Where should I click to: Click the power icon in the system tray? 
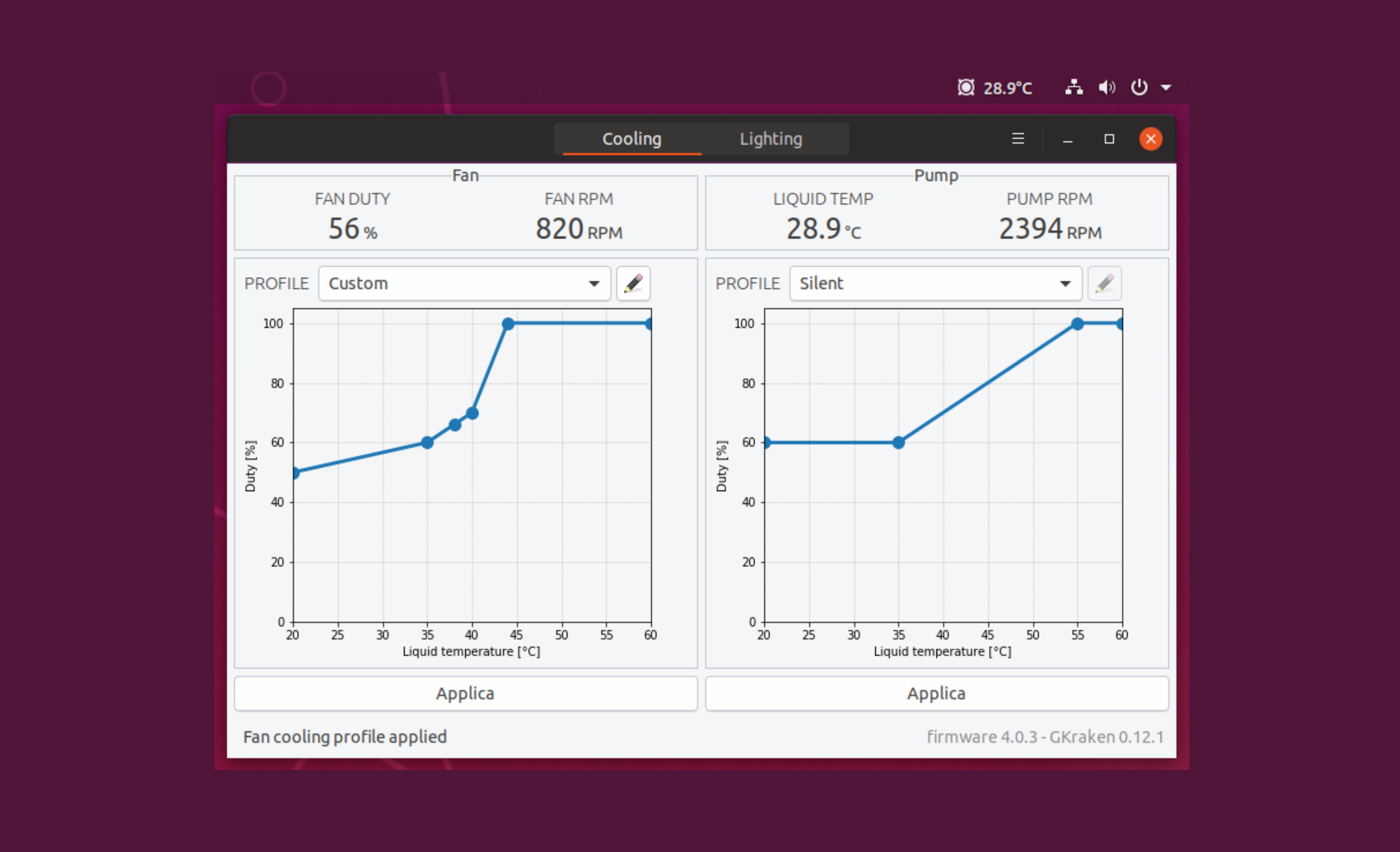click(1139, 87)
